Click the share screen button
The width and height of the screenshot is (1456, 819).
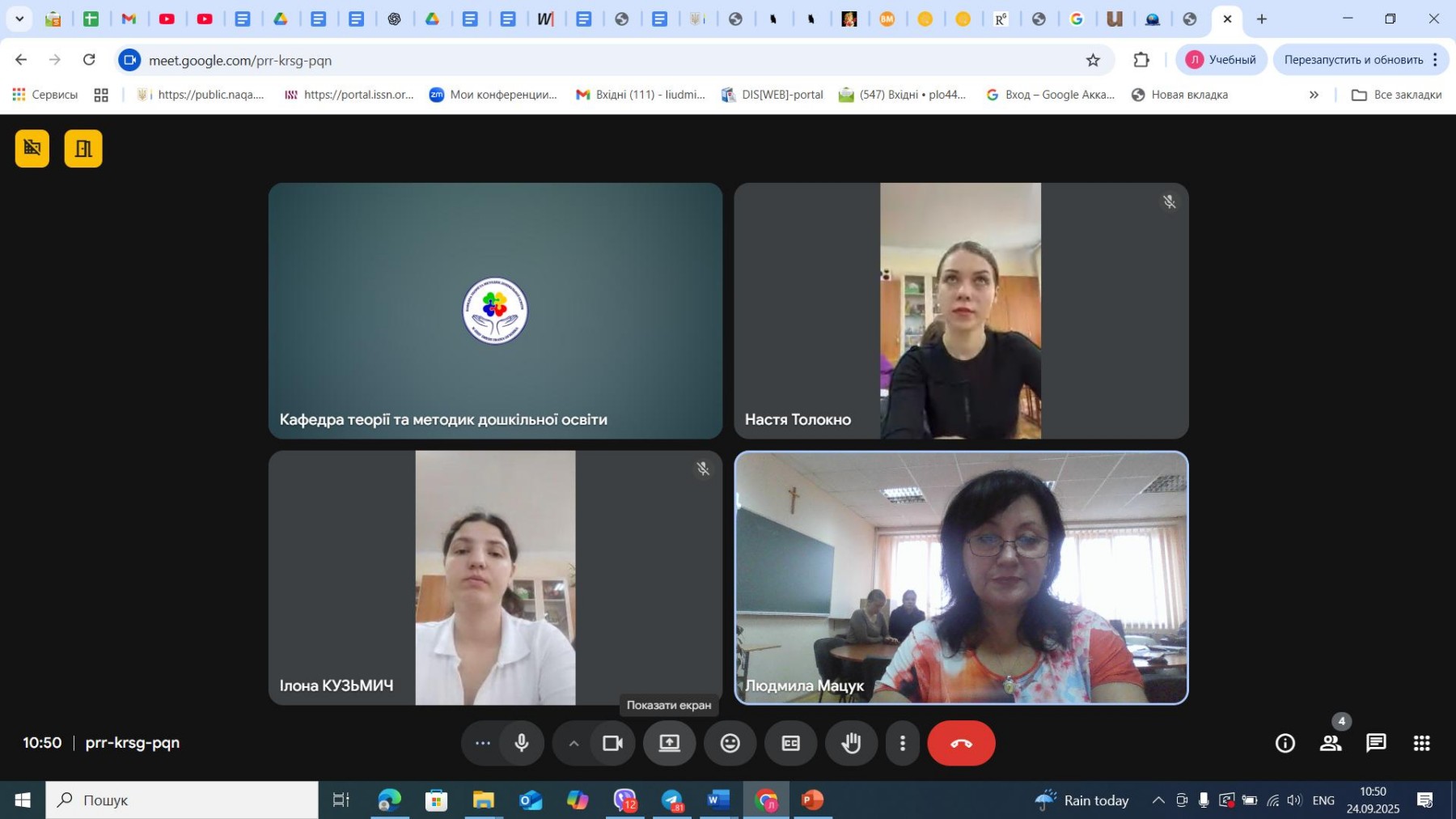[x=669, y=743]
